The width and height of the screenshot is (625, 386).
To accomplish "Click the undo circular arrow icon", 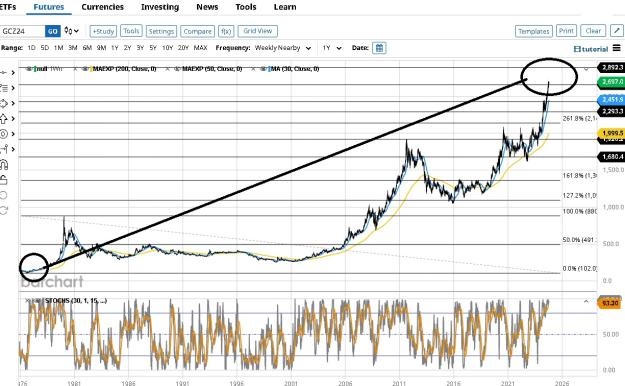I will tap(4, 195).
